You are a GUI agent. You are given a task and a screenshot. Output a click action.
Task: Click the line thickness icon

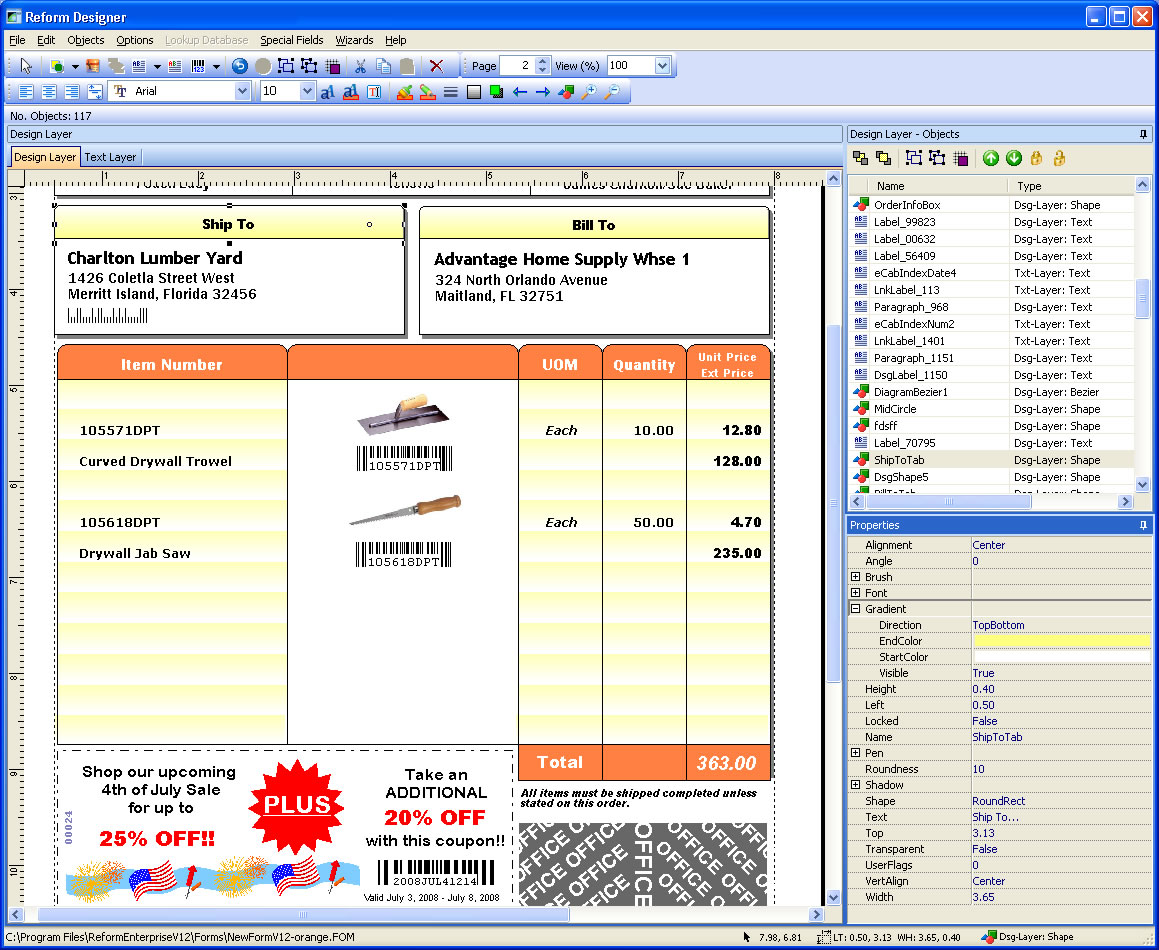[x=450, y=92]
